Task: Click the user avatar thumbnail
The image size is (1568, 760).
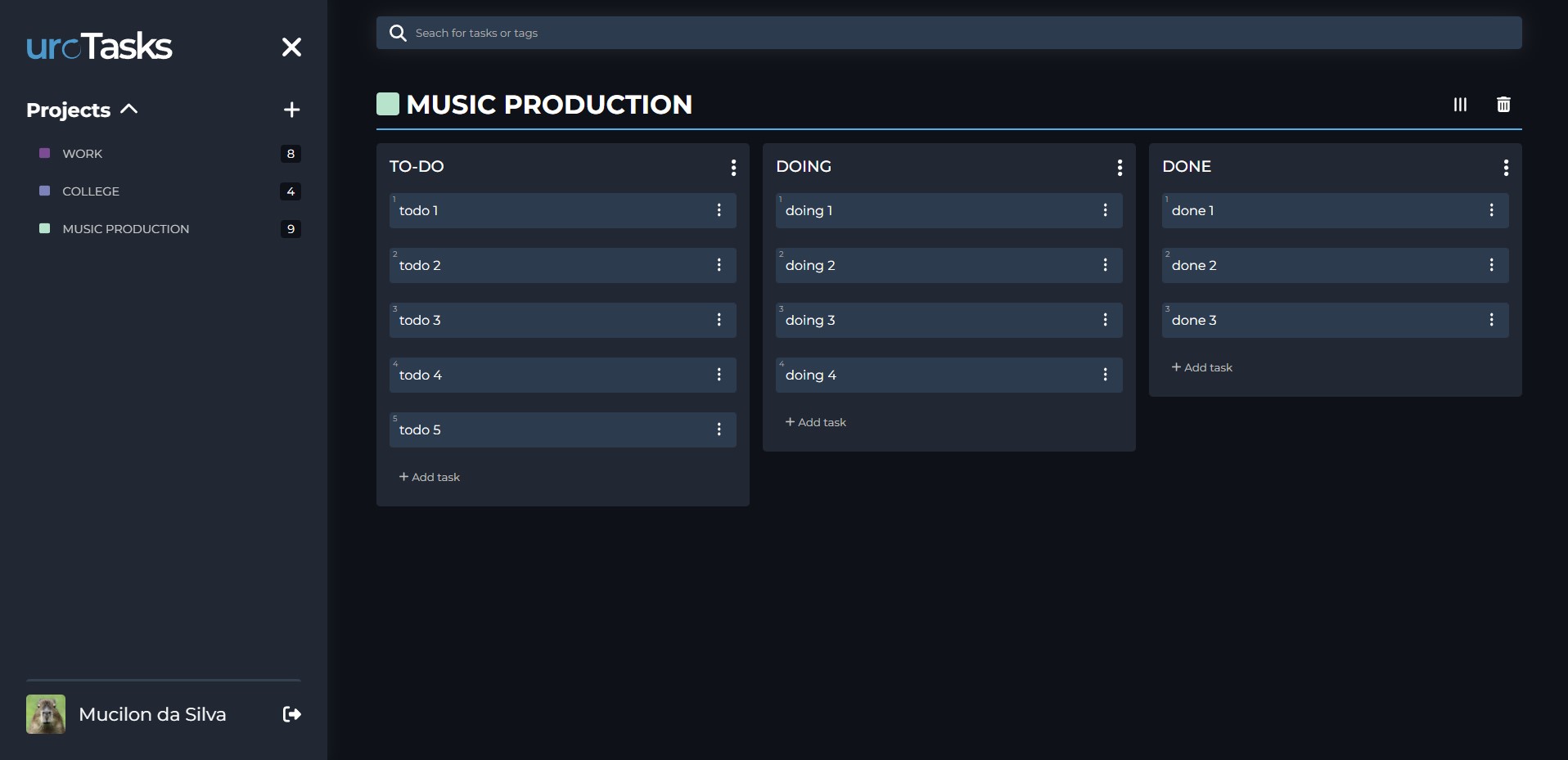Action: point(45,713)
